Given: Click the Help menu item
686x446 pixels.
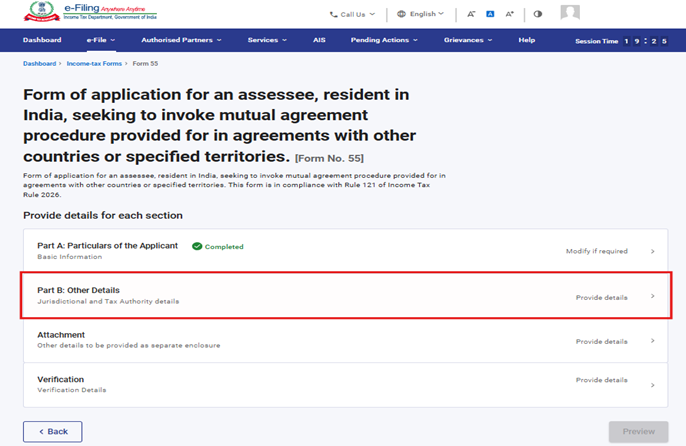Looking at the screenshot, I should point(527,40).
